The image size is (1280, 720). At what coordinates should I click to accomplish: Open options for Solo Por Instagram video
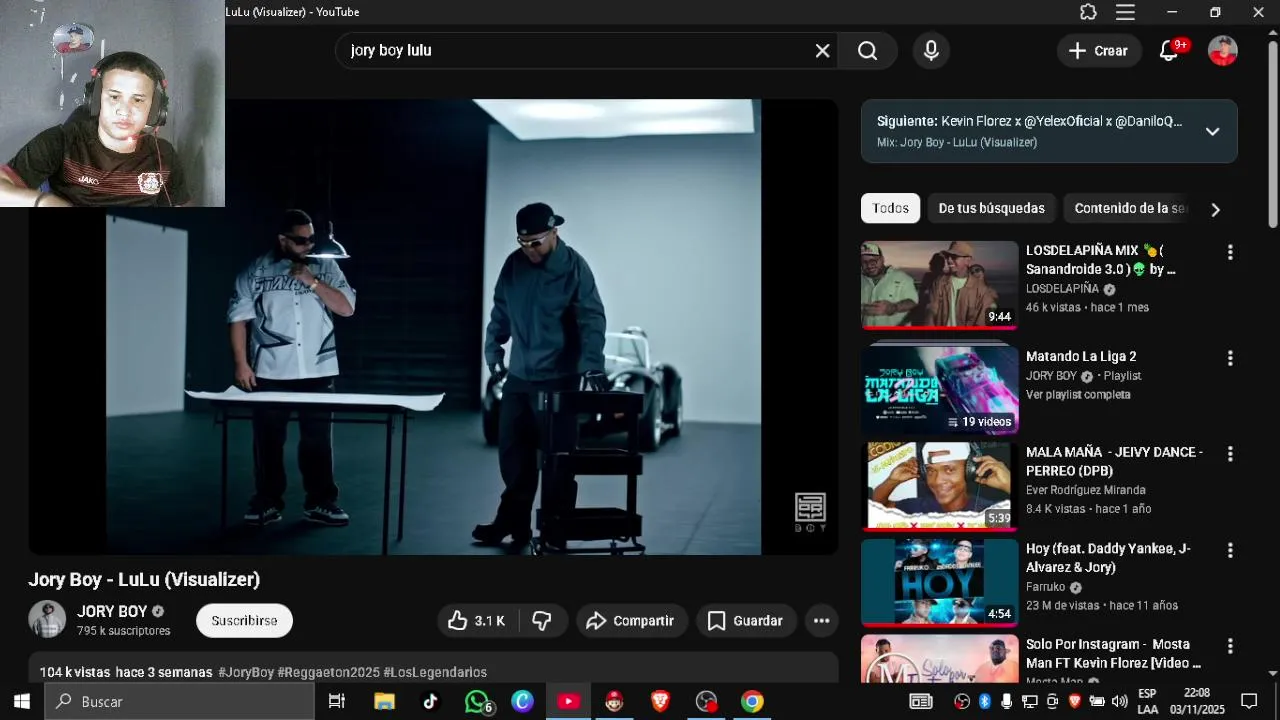[1230, 647]
